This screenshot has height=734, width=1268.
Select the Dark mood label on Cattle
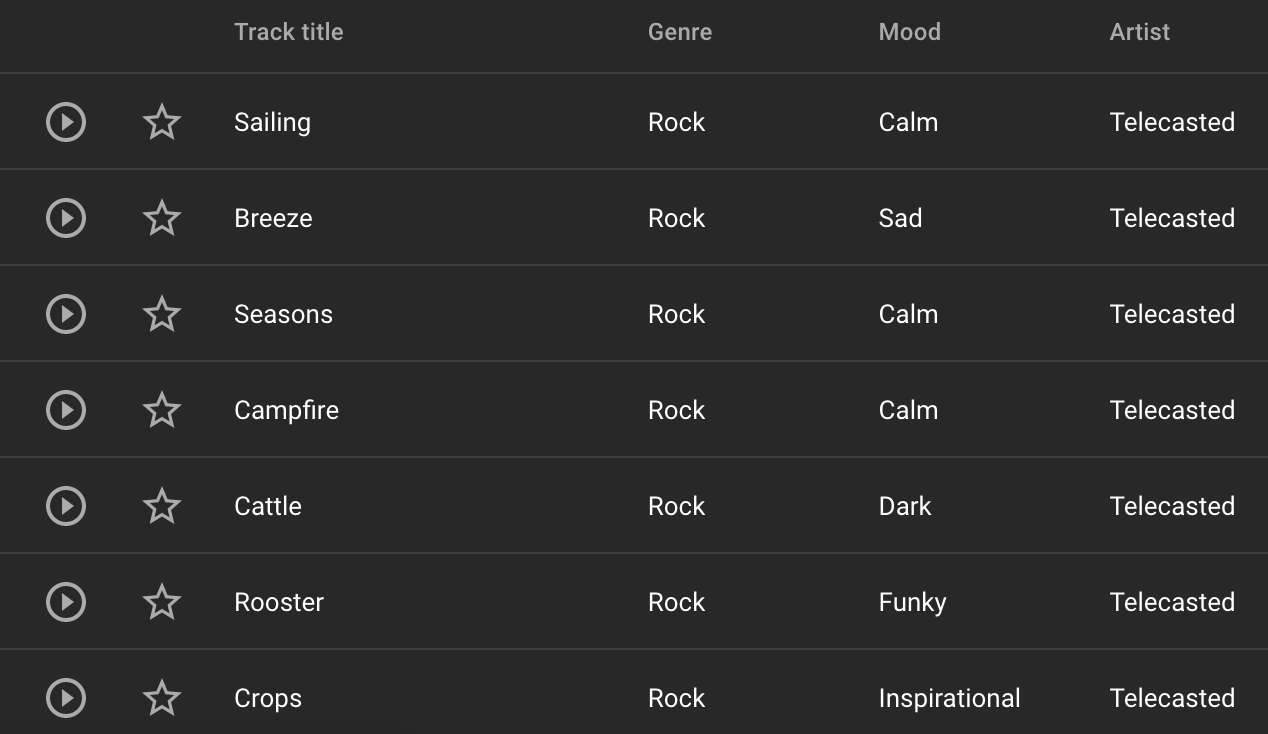[x=905, y=505]
